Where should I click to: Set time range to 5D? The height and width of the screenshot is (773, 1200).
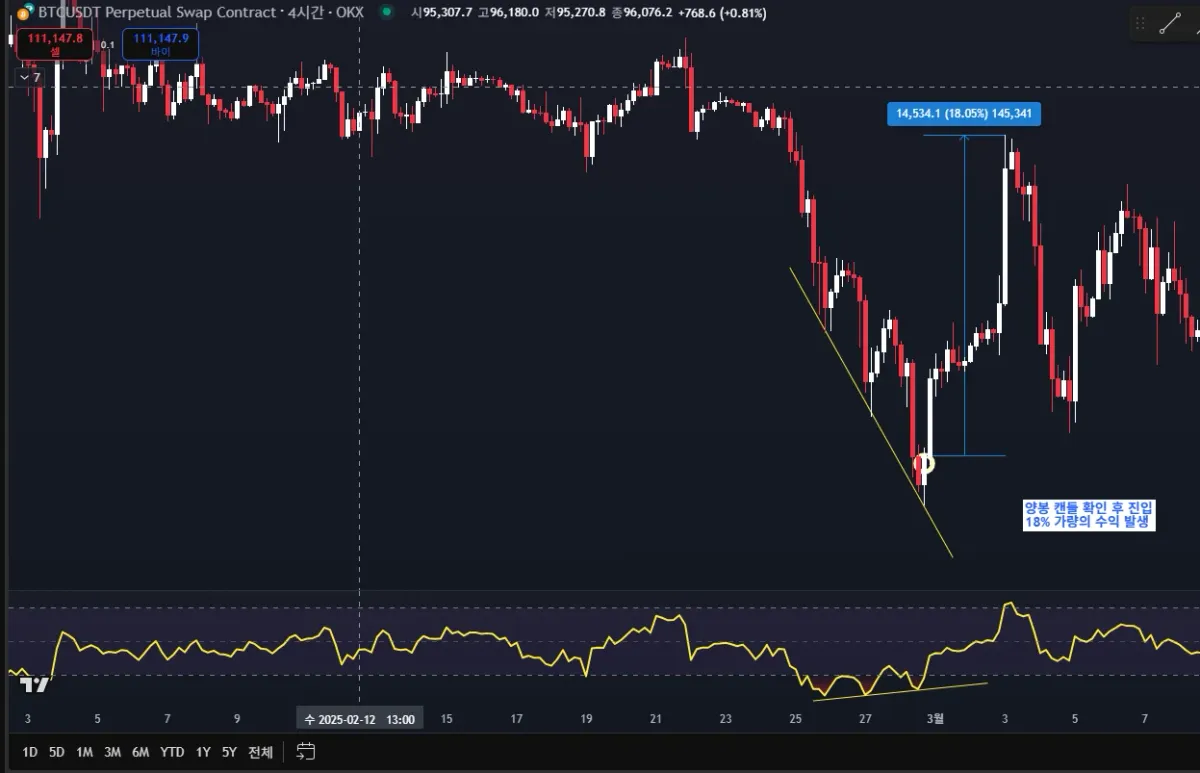(57, 751)
